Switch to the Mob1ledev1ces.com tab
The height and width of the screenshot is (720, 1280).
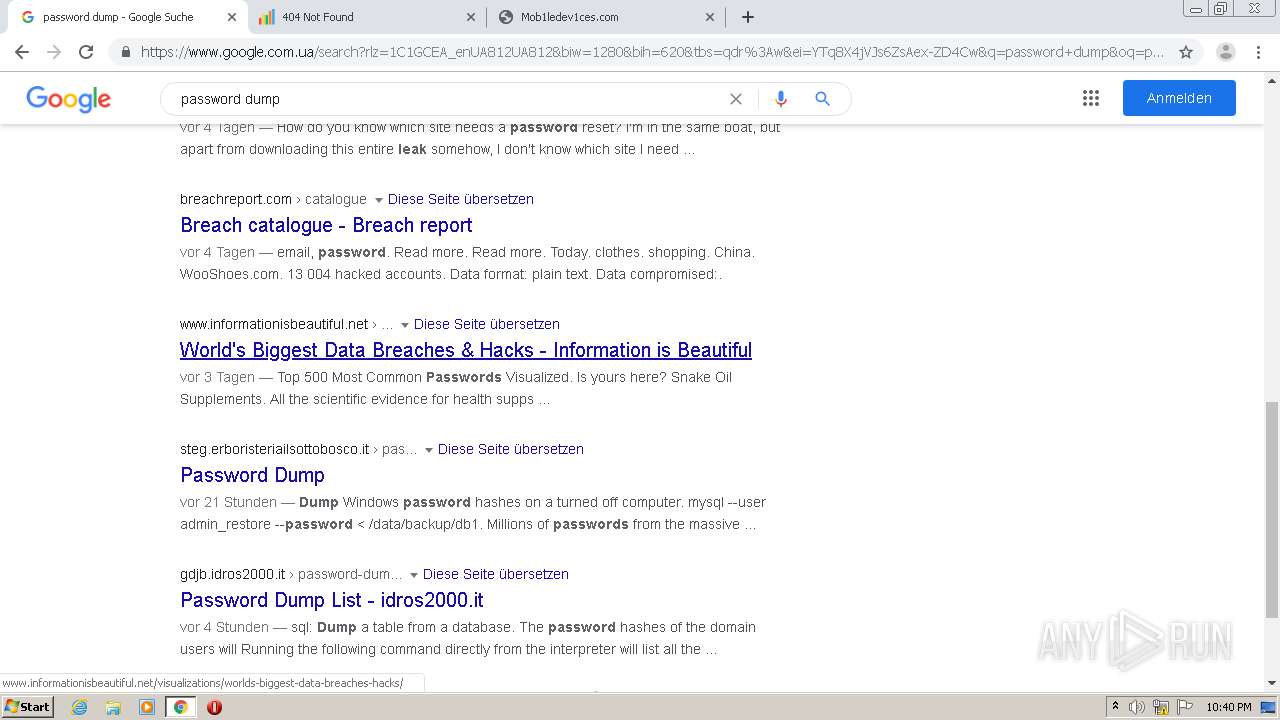point(605,17)
